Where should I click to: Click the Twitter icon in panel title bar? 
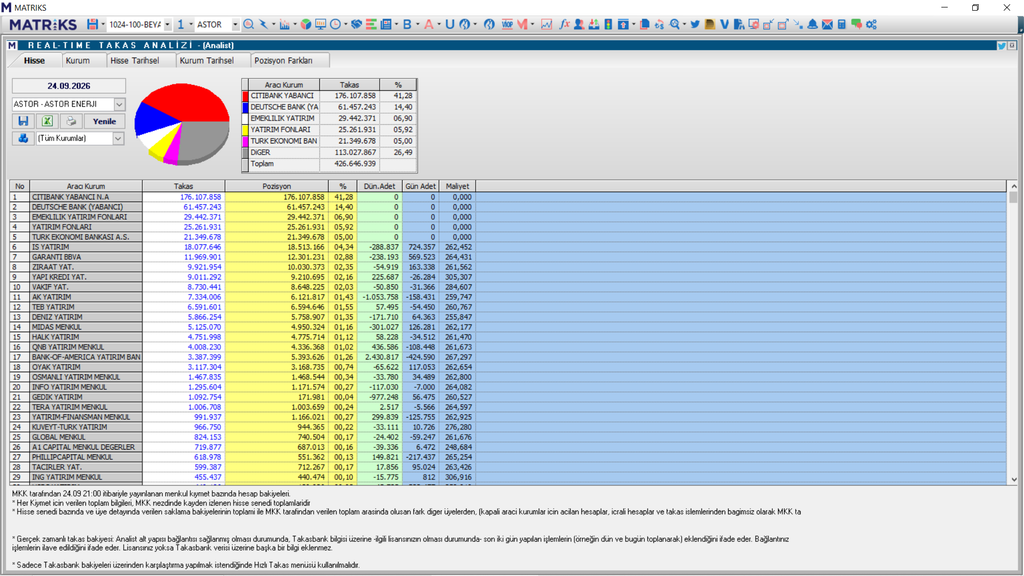coord(1001,45)
